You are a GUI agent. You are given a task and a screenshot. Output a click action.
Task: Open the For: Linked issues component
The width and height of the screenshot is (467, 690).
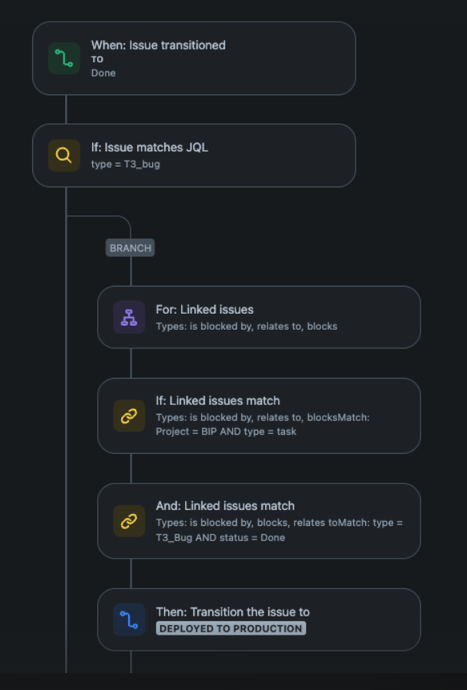[x=259, y=317]
